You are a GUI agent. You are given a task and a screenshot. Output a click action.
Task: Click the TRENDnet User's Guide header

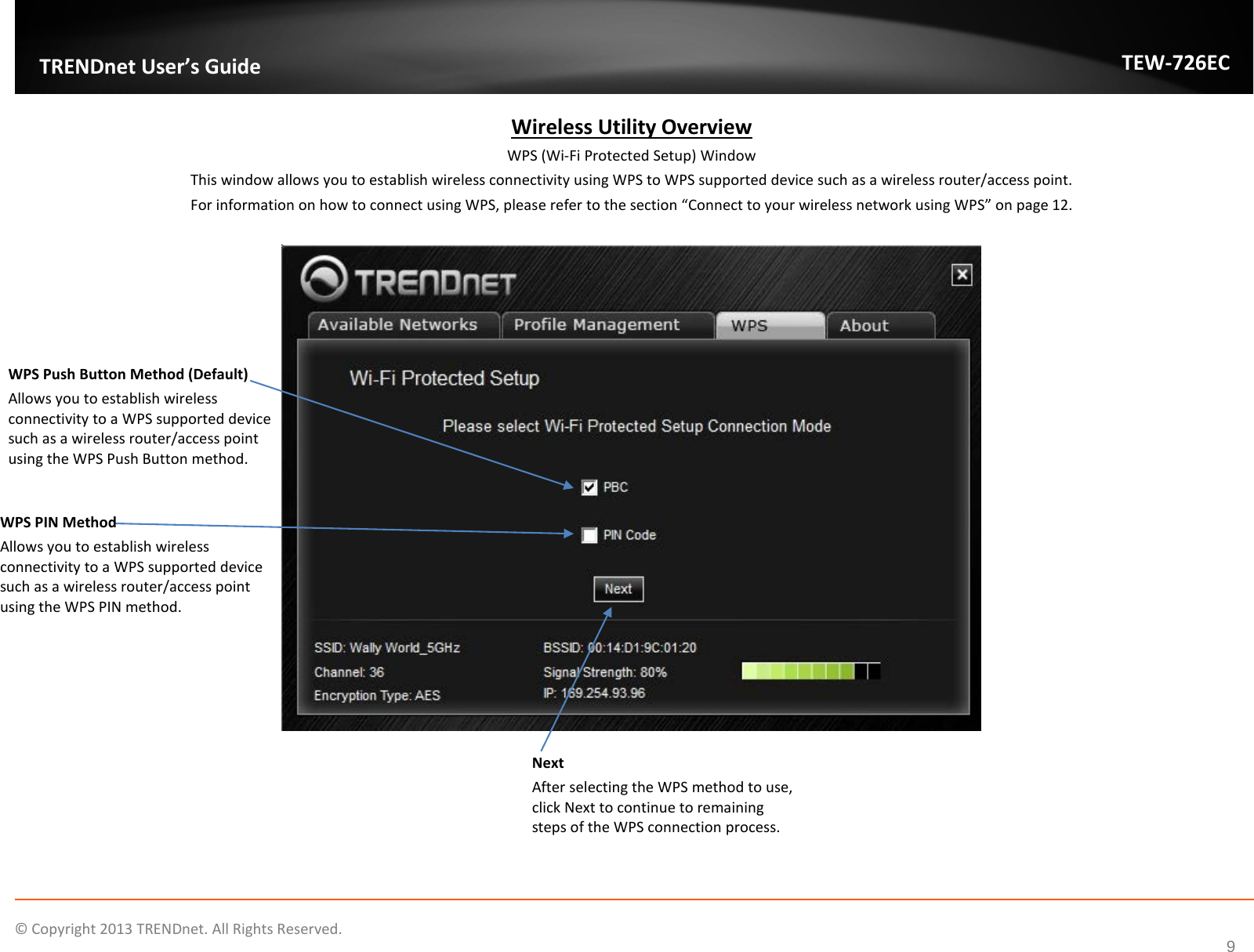click(x=150, y=67)
